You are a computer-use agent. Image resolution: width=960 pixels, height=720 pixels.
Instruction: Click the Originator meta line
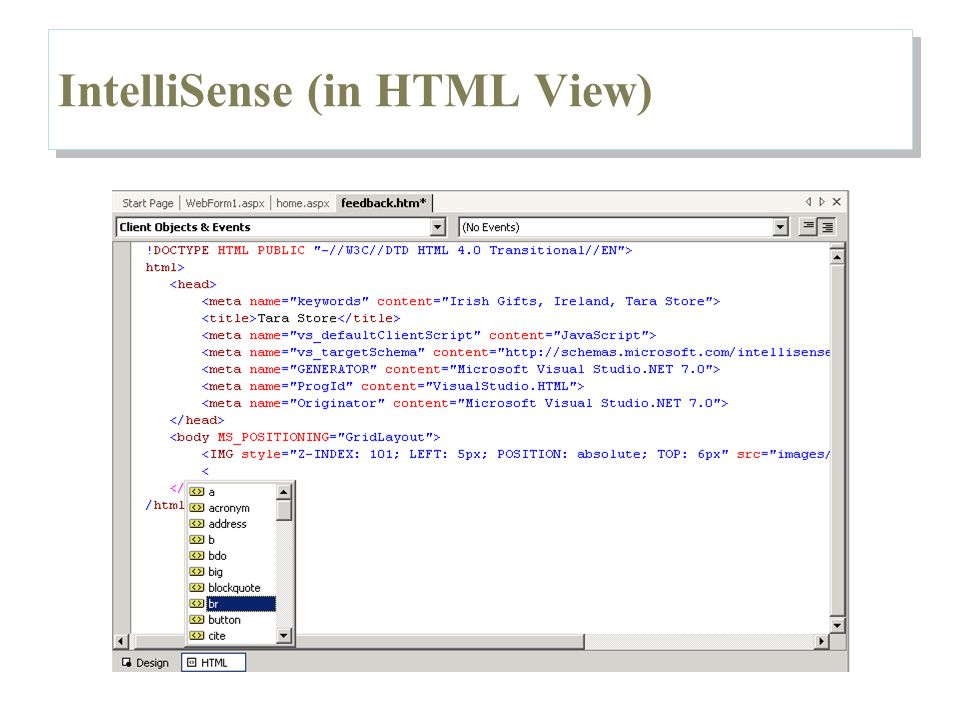coord(464,403)
